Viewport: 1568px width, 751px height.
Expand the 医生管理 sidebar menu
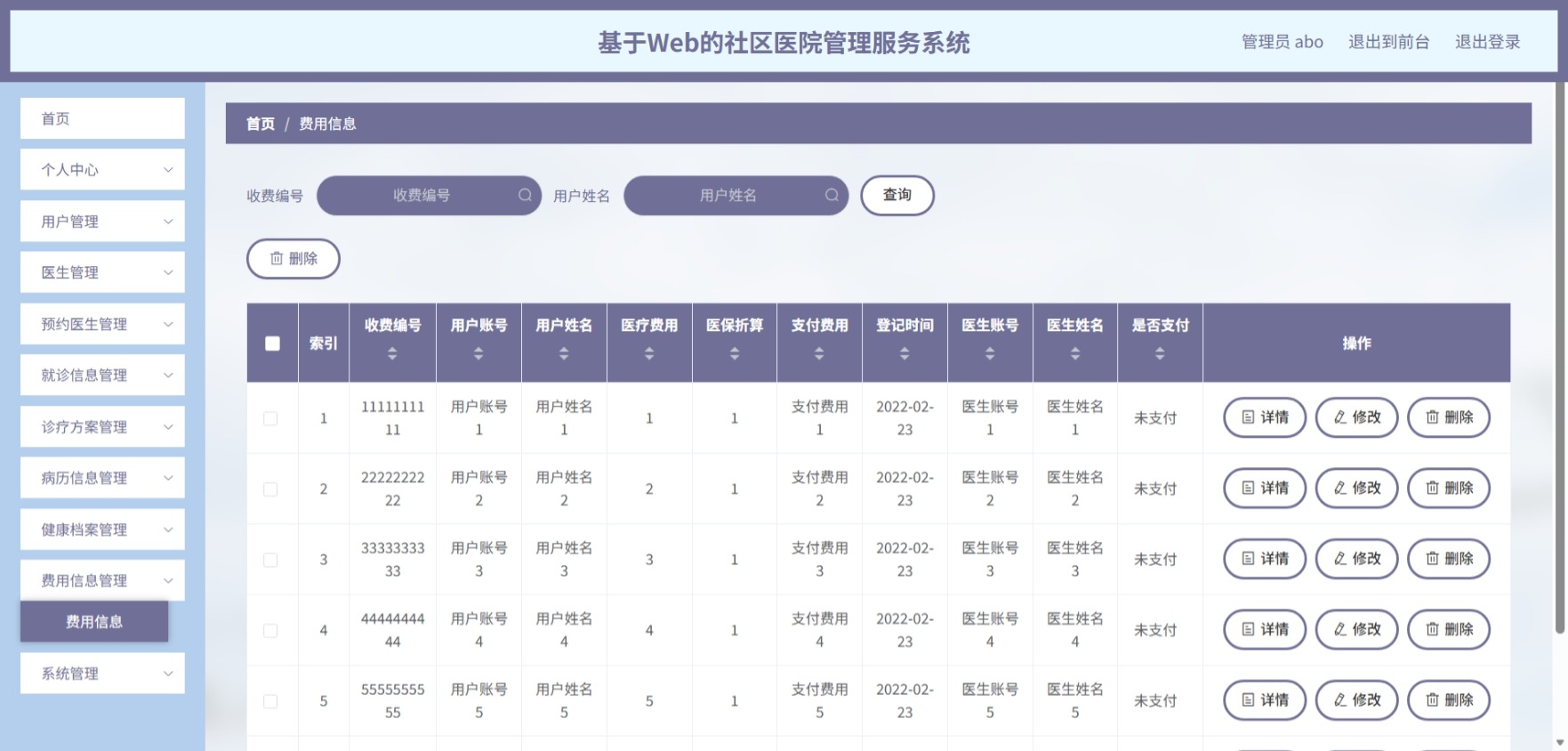click(102, 272)
